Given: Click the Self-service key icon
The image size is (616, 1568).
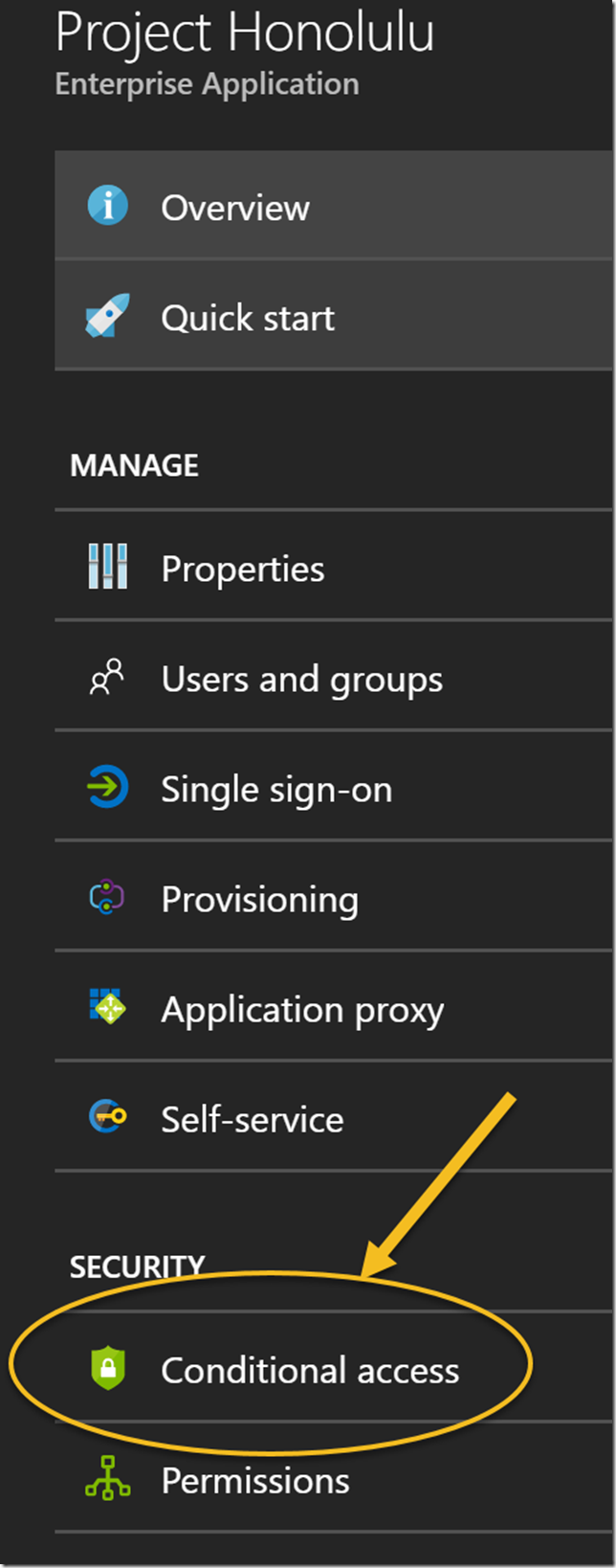Looking at the screenshot, I should tap(107, 1117).
